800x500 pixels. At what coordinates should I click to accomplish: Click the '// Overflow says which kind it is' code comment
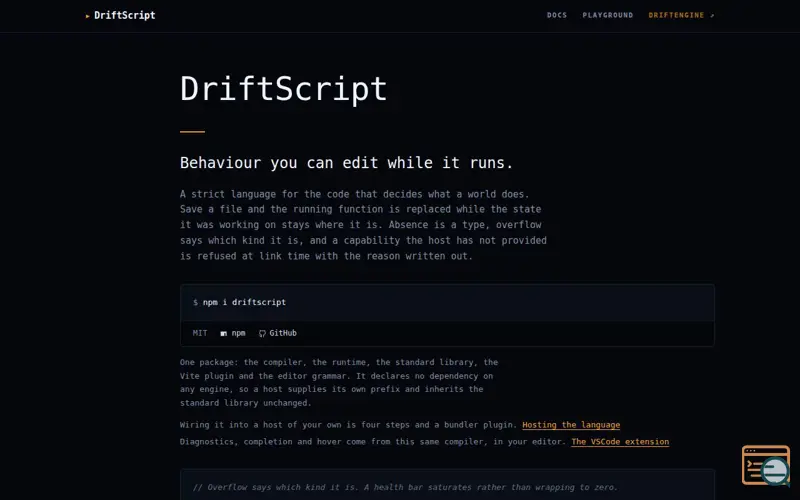click(405, 487)
